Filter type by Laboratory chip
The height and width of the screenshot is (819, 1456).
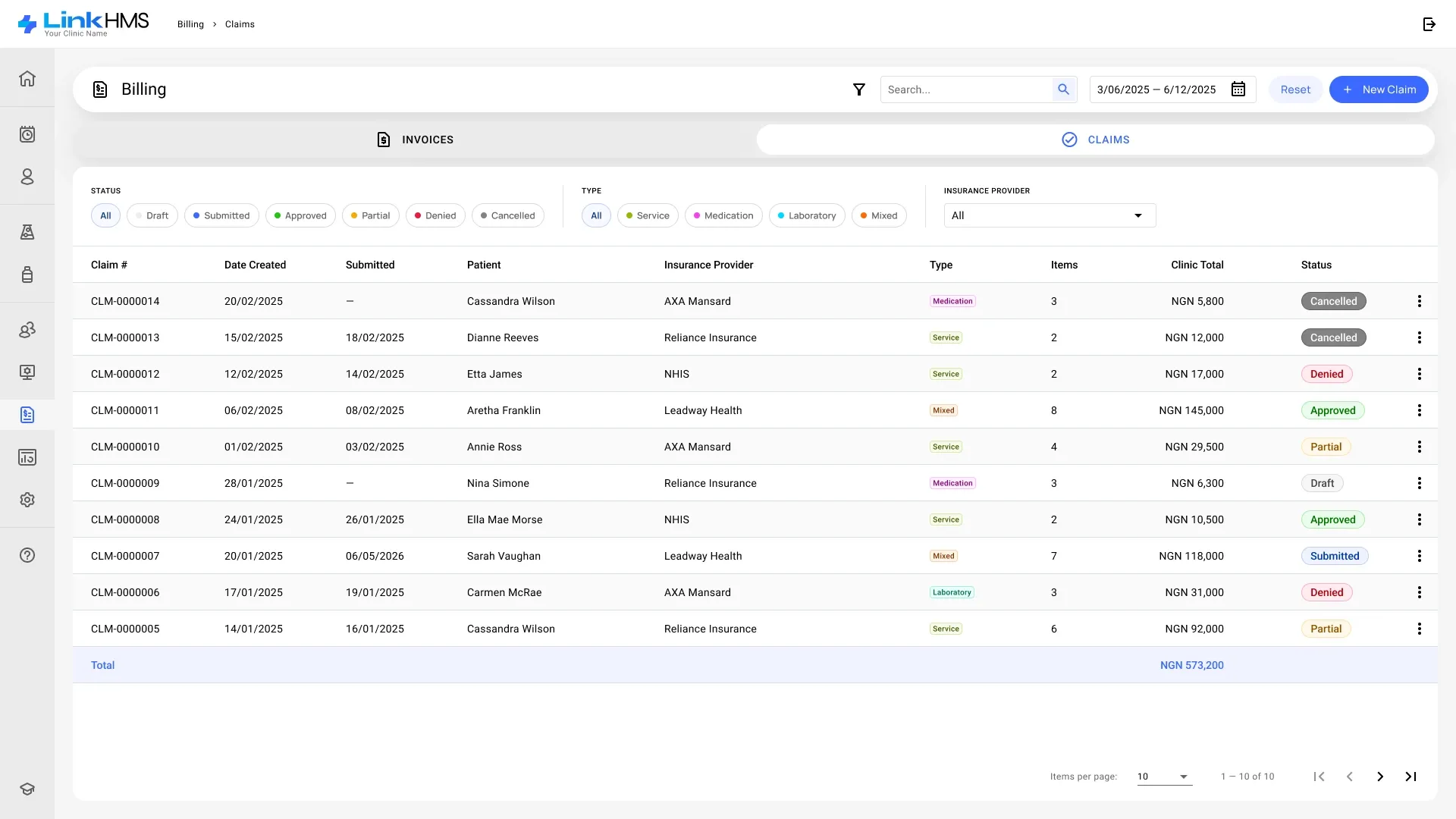807,215
